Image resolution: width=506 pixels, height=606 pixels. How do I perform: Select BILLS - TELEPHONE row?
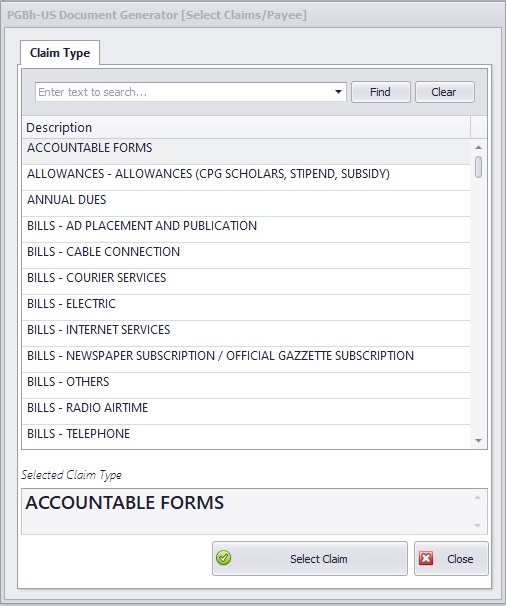(246, 437)
